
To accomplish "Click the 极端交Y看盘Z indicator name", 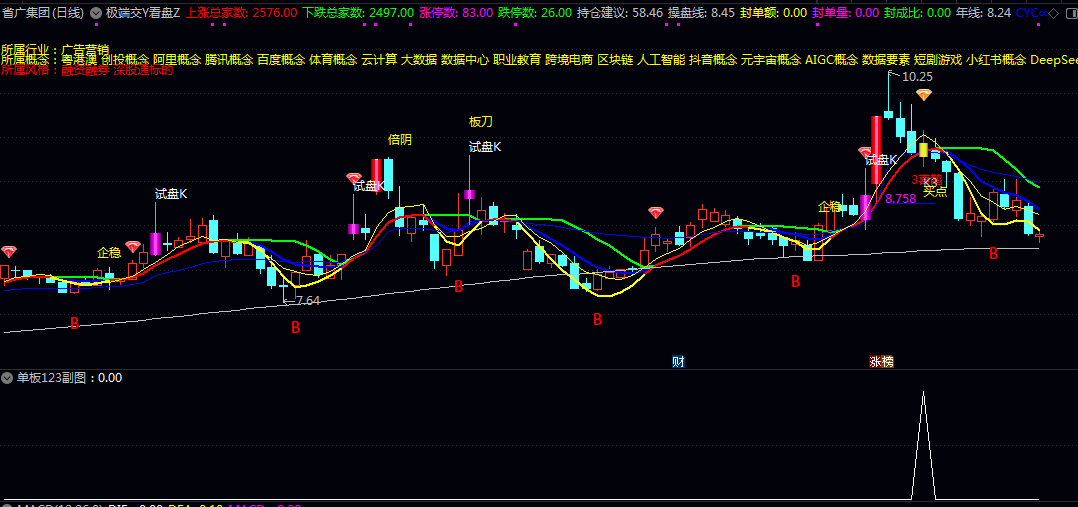I will (142, 12).
